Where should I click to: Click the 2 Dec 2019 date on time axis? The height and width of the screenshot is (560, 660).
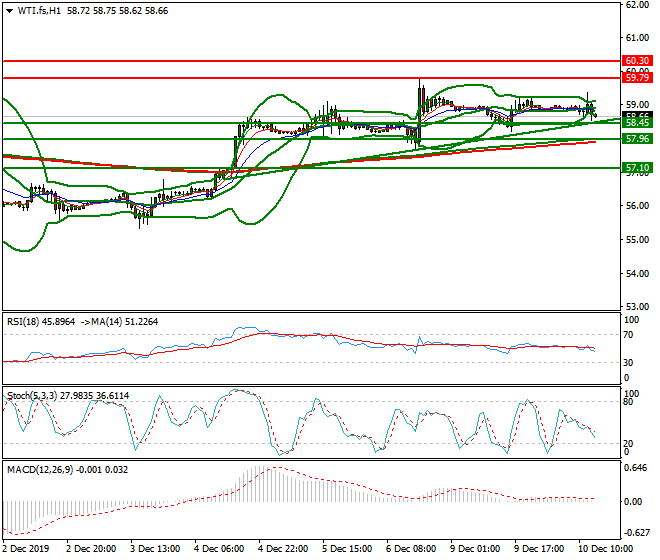27,548
